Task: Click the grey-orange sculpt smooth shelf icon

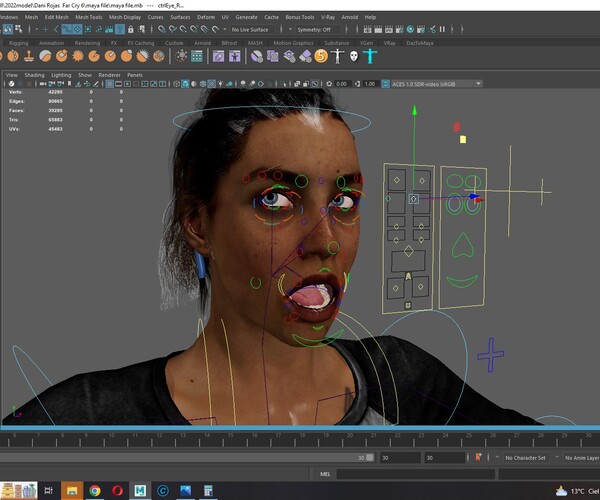Action: click(45, 56)
